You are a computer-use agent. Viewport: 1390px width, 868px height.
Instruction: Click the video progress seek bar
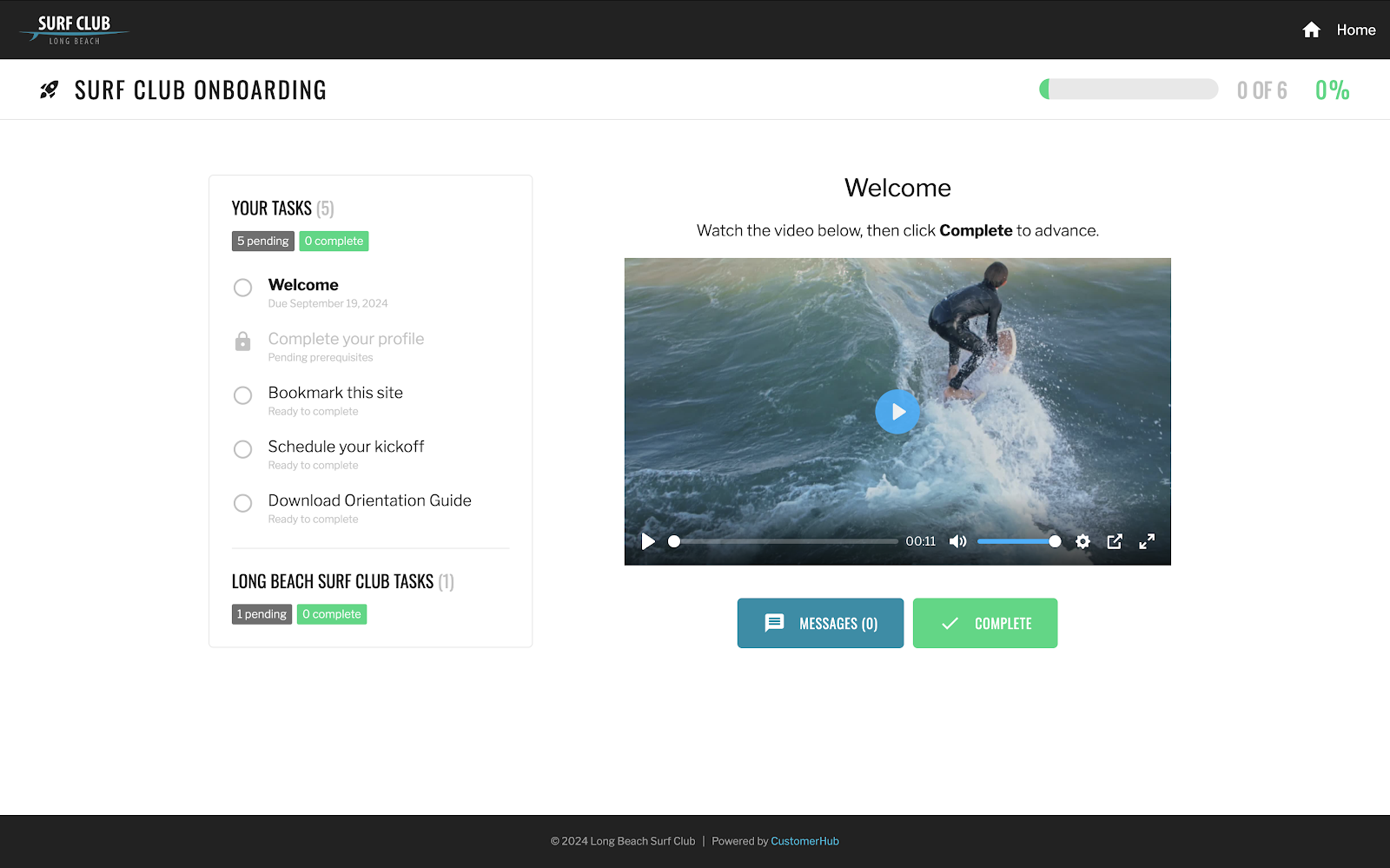click(785, 541)
